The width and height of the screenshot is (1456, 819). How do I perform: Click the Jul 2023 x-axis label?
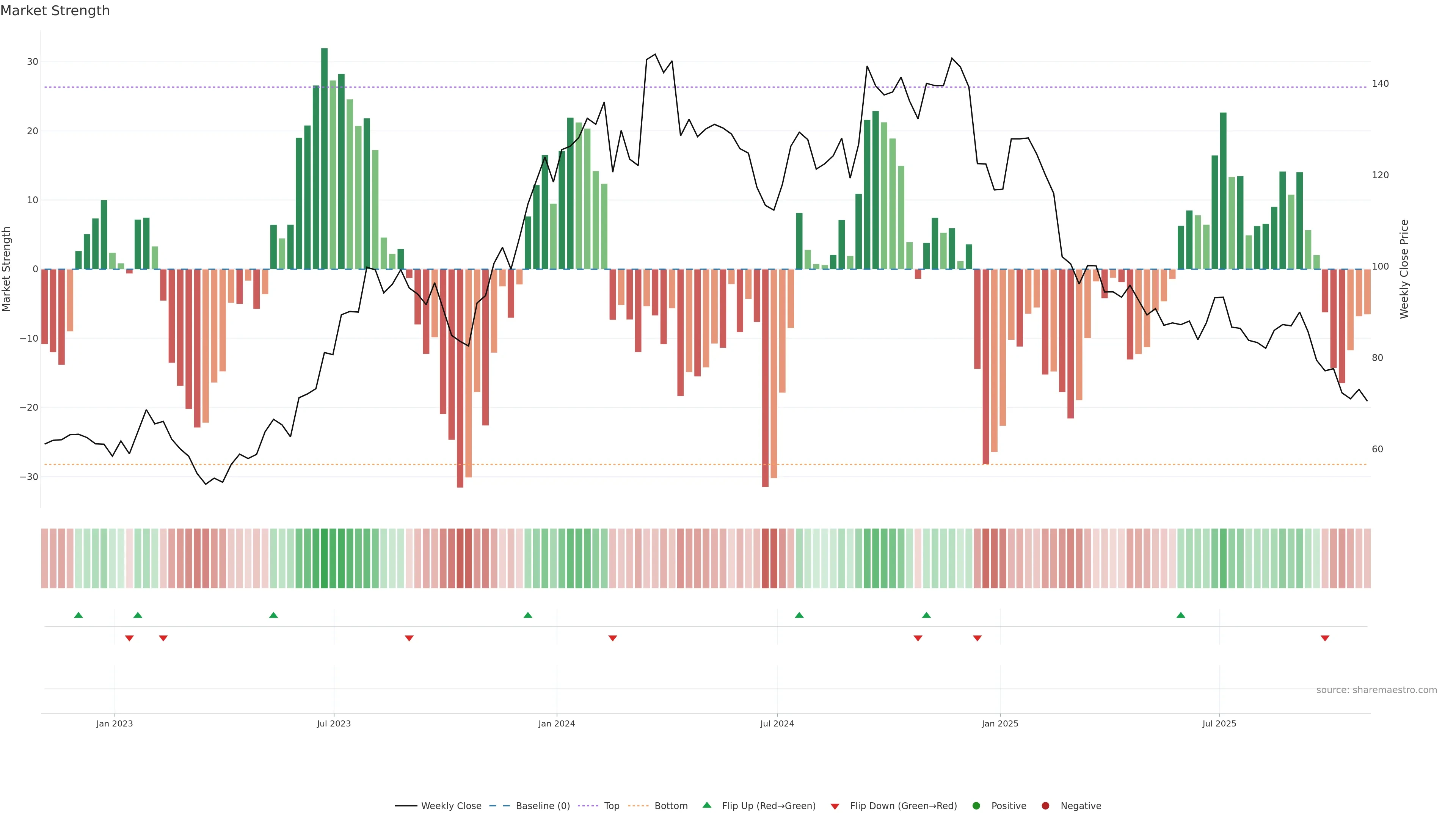click(x=334, y=723)
